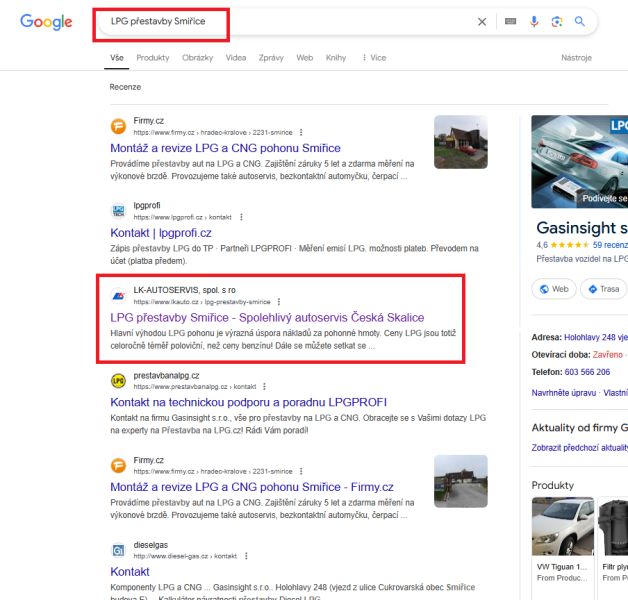Click the dieselgas favicon
Screen dimensions: 628x600
pyautogui.click(x=118, y=550)
